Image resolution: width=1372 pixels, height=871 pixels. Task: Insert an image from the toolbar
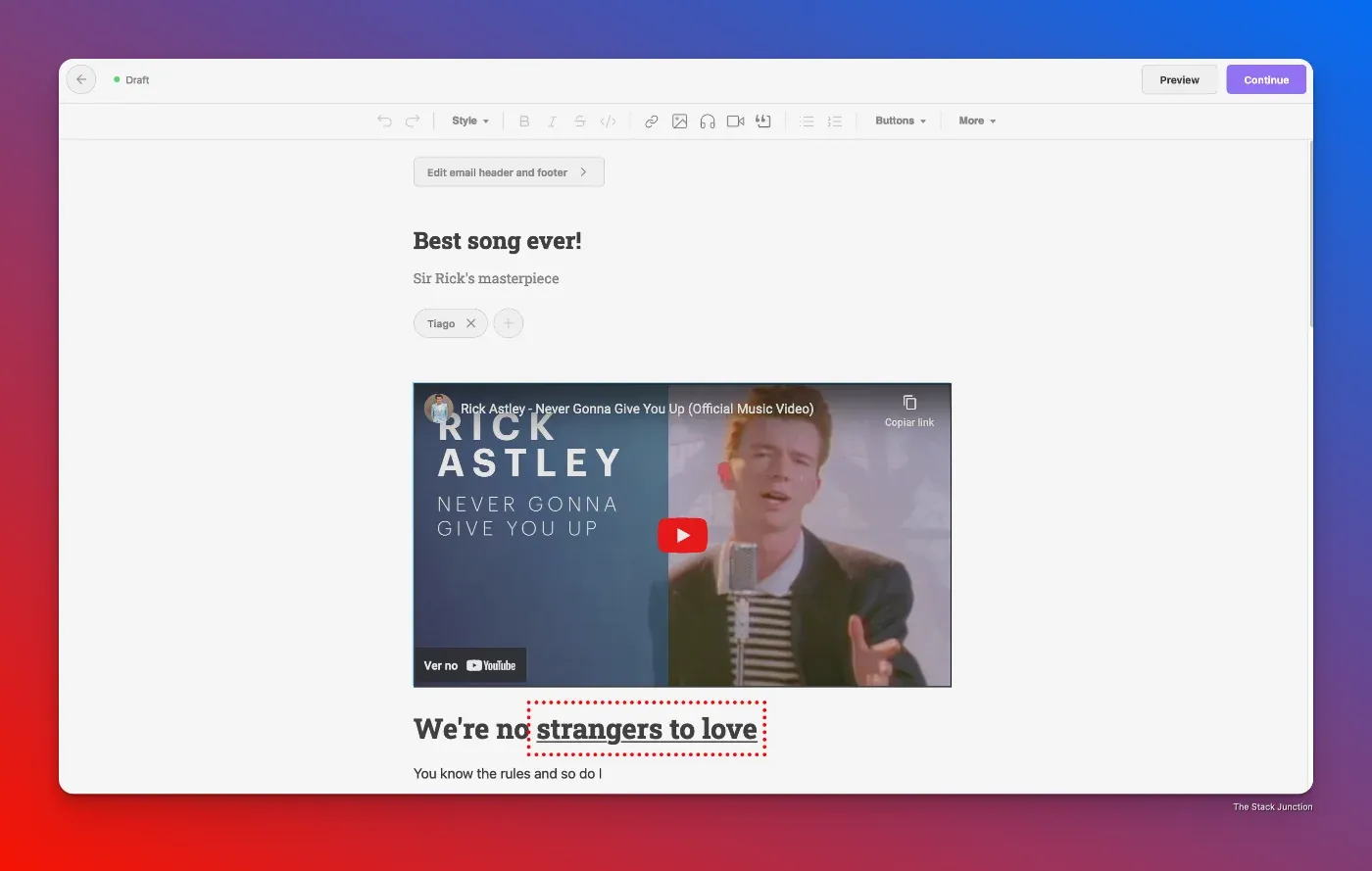tap(679, 121)
